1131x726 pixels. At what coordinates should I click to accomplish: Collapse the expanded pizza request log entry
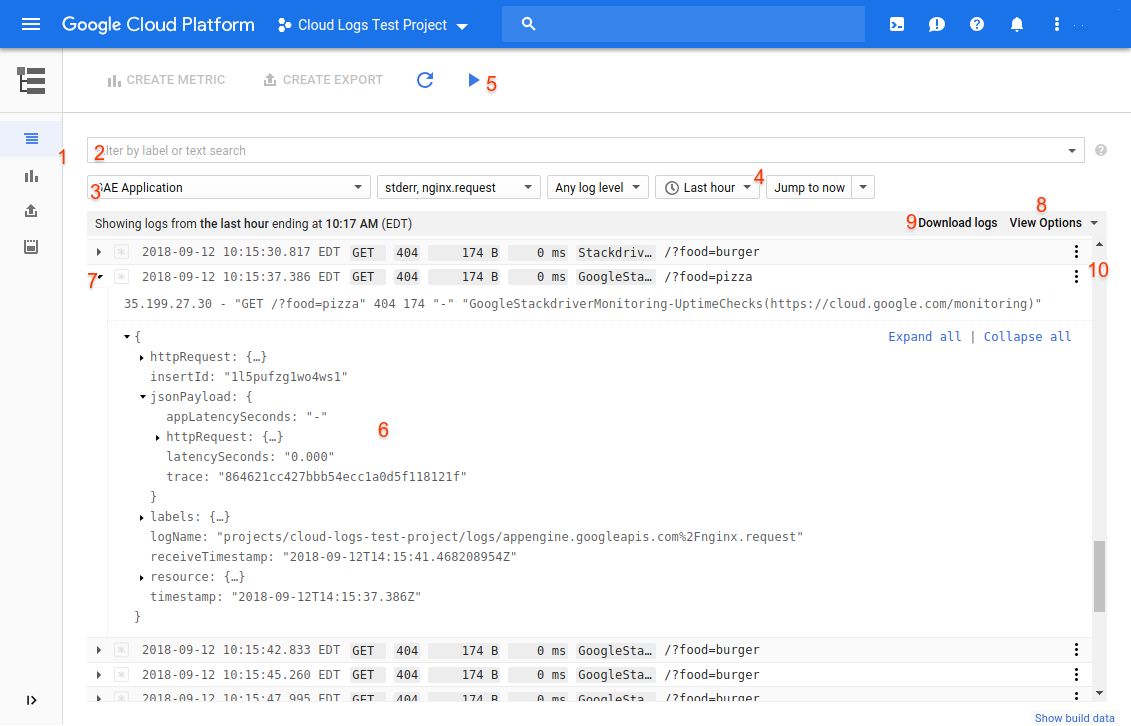[x=98, y=276]
